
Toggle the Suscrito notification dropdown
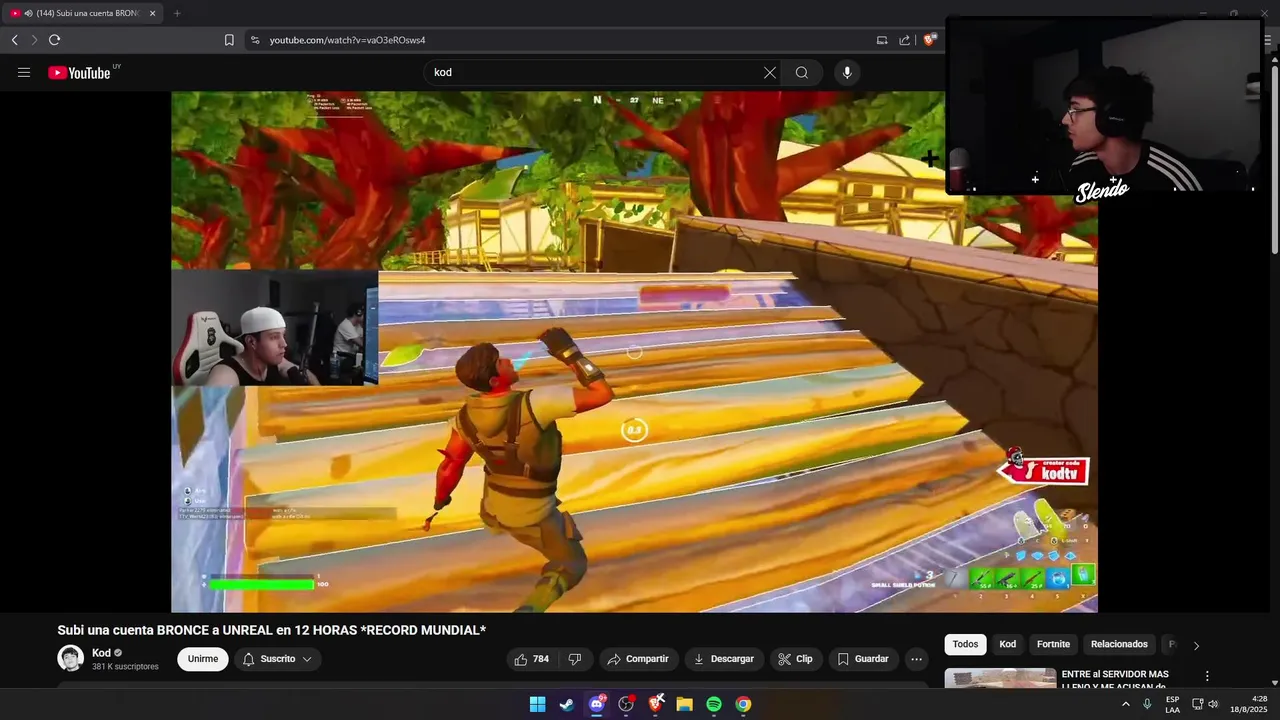277,659
